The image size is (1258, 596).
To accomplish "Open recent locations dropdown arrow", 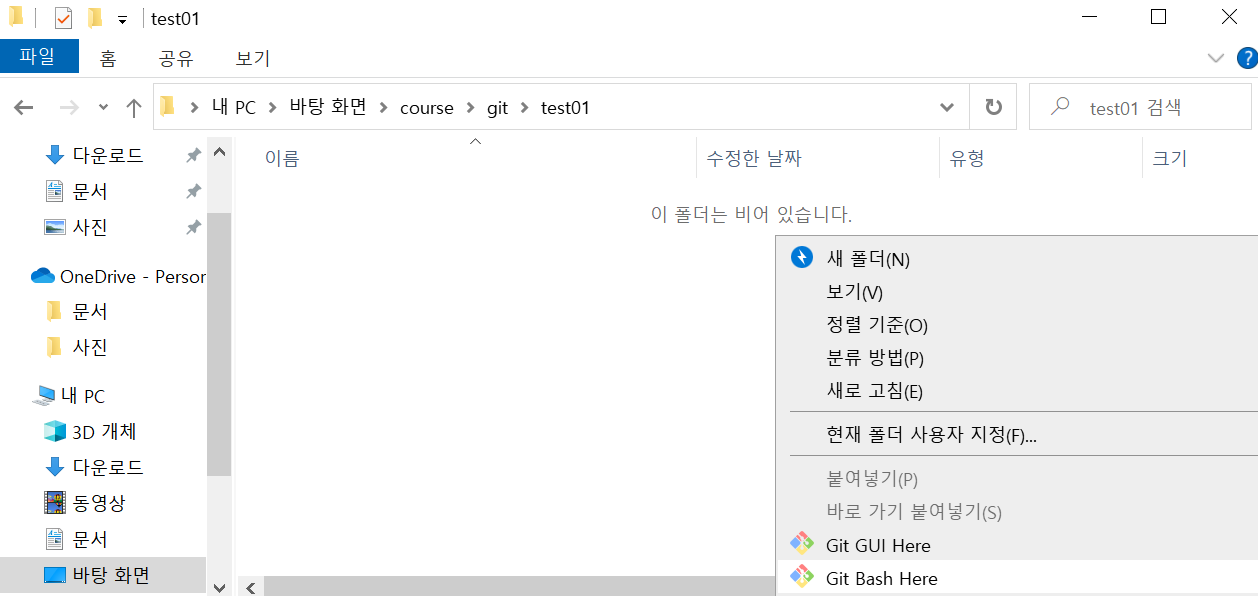I will click(103, 107).
